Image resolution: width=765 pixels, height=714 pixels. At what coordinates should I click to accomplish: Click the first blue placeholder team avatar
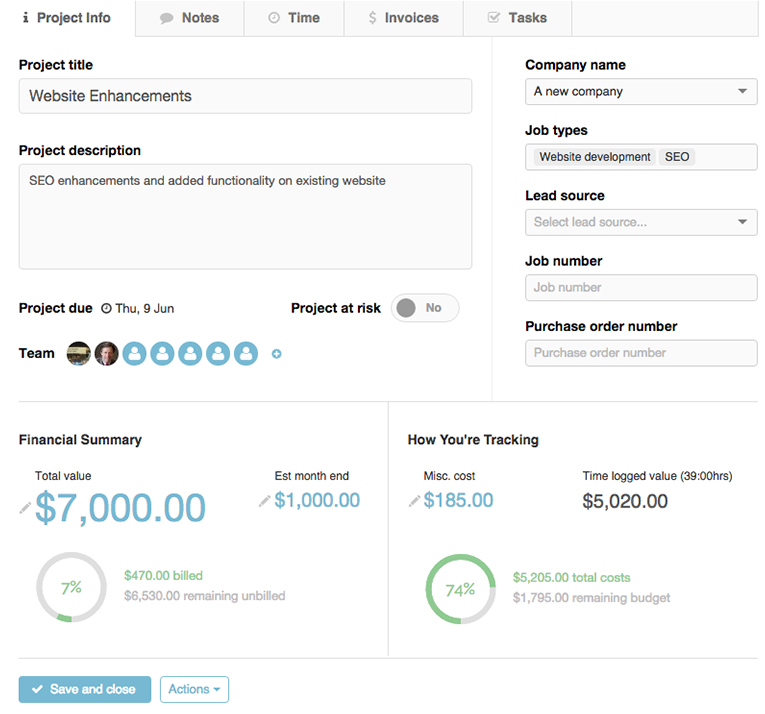pyautogui.click(x=135, y=353)
